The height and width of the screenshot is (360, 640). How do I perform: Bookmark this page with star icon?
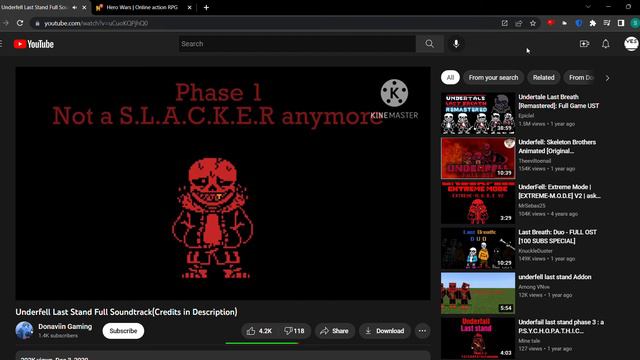533,23
